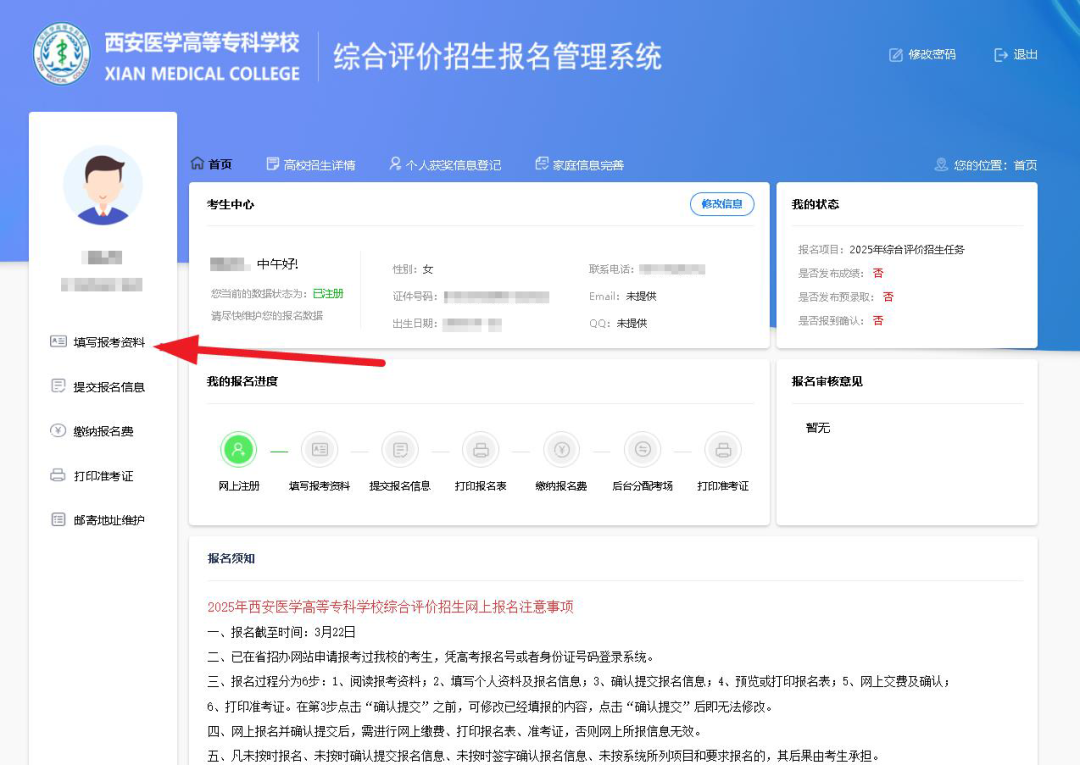
Task: Click the user avatar picture
Action: click(103, 185)
